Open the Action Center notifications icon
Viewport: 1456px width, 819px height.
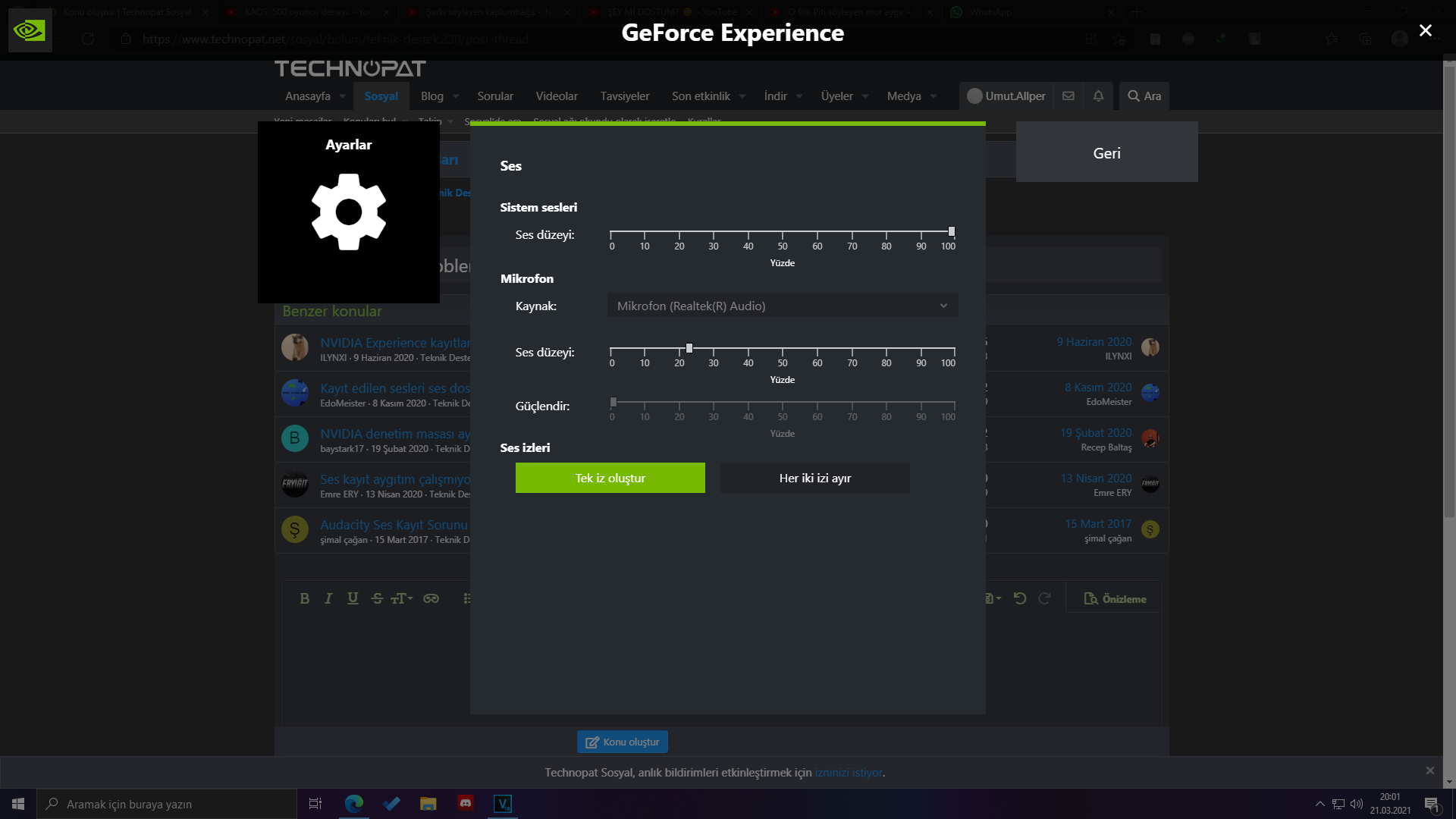tap(1431, 804)
